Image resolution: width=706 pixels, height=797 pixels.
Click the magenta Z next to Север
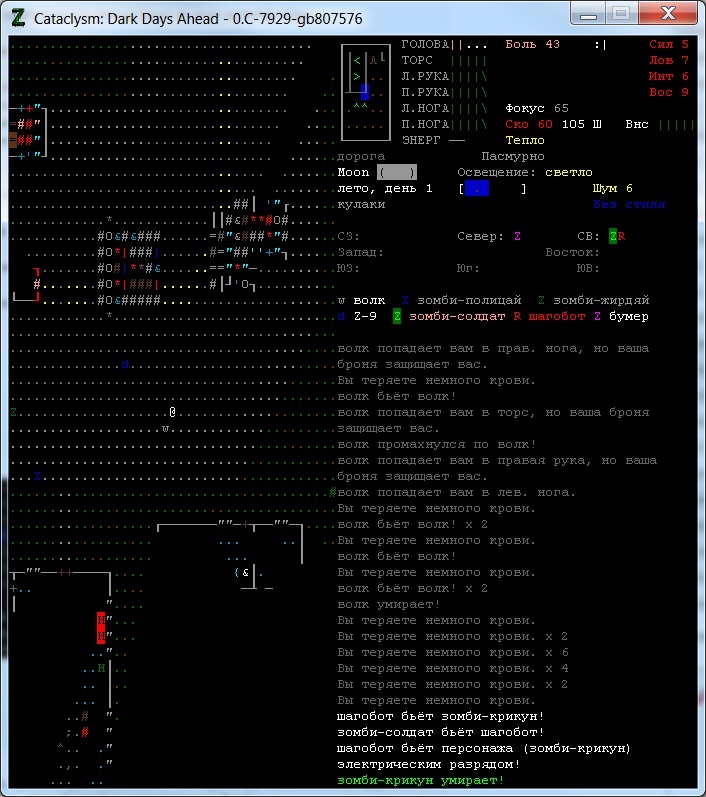pos(517,236)
